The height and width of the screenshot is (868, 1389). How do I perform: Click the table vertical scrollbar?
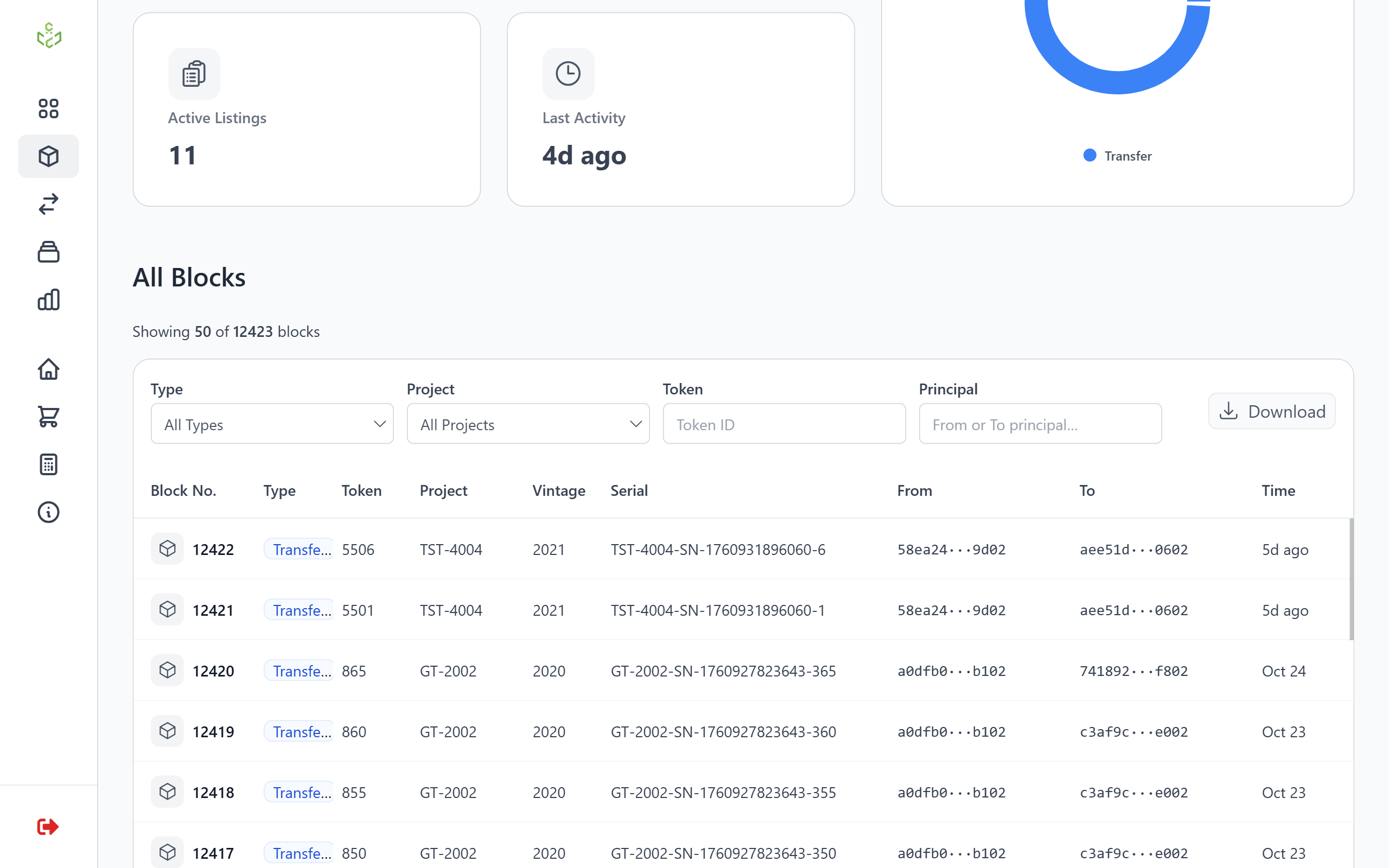click(x=1351, y=579)
